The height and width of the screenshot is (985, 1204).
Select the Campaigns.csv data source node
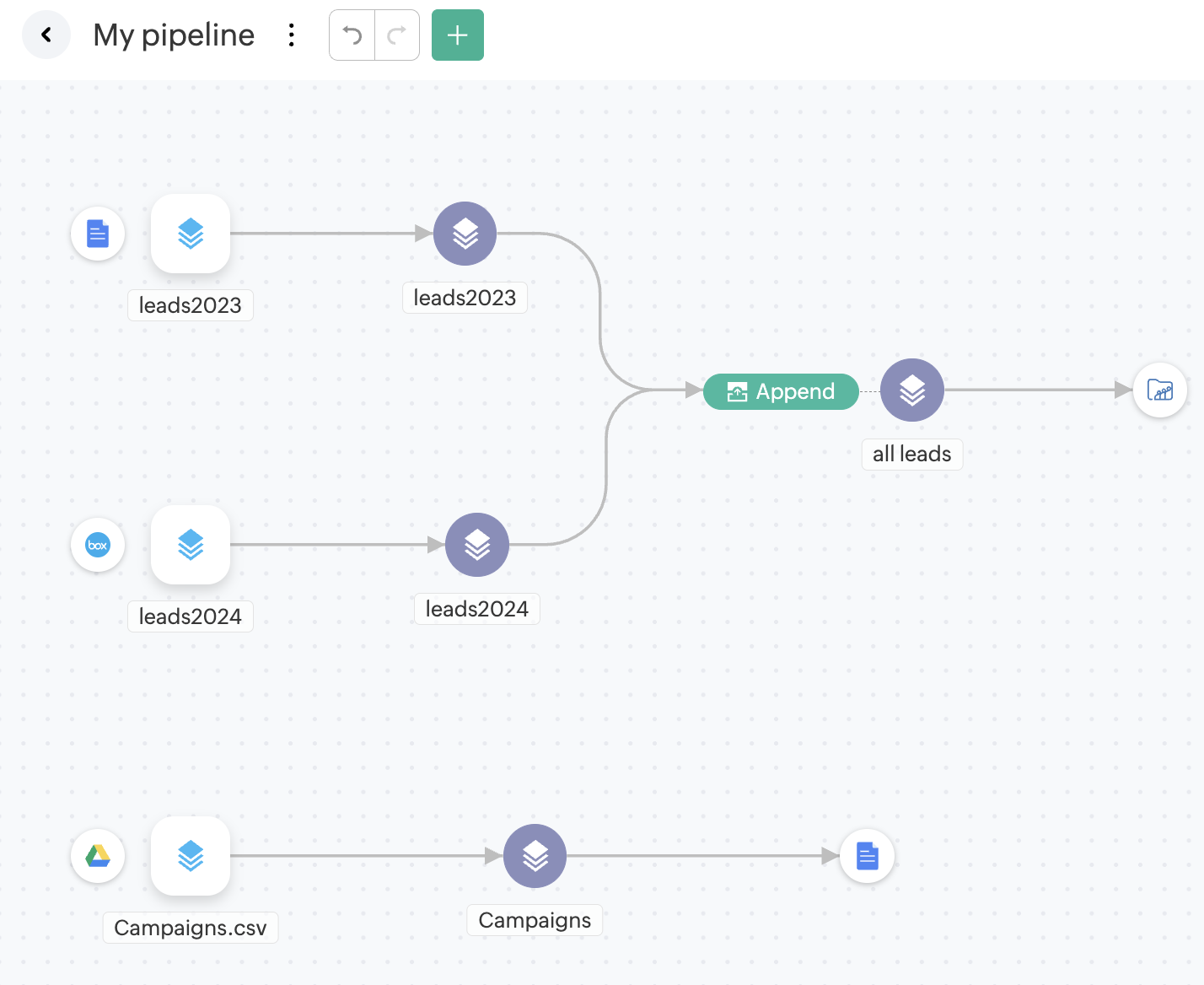point(191,856)
